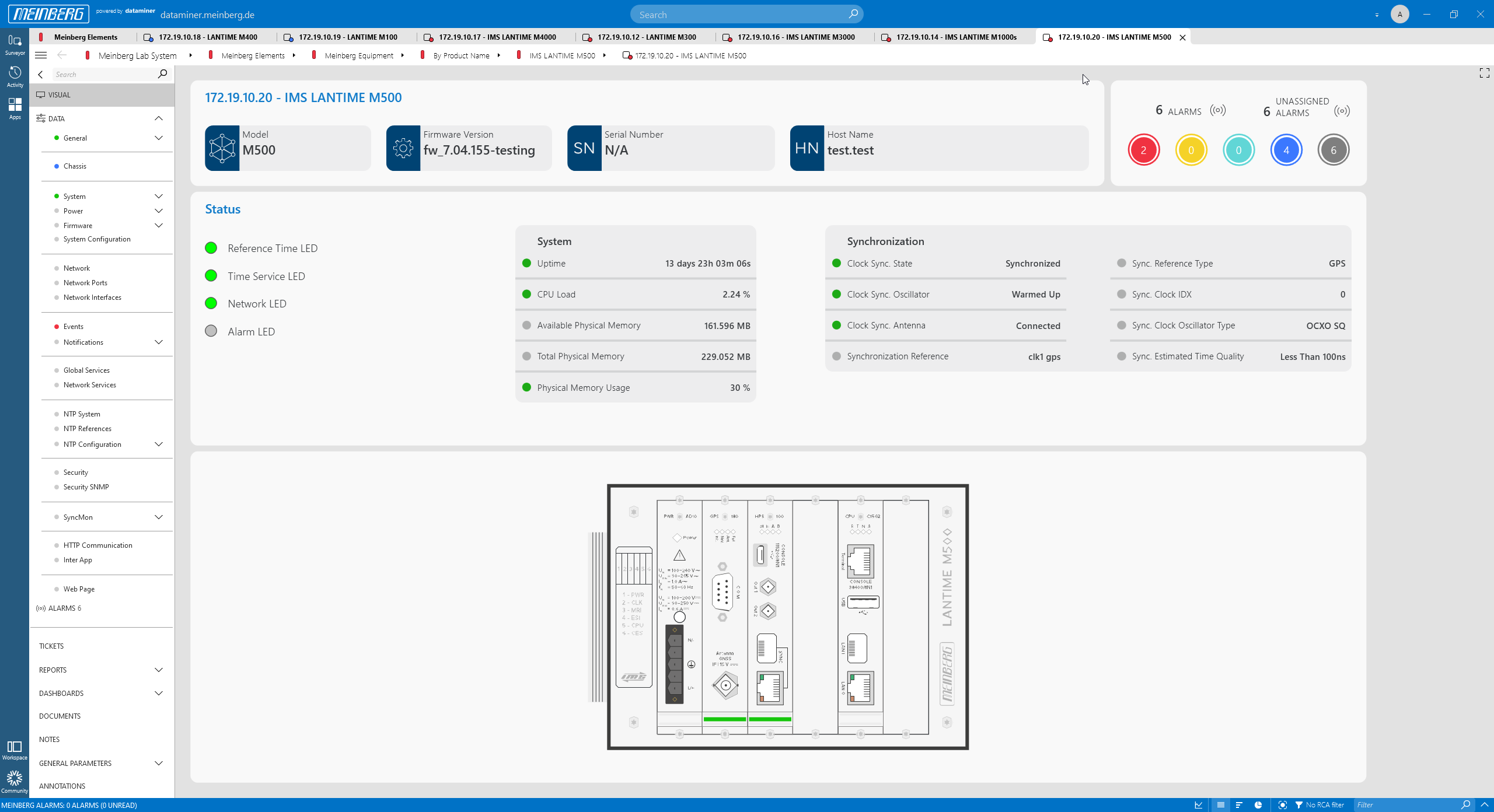Switch alarm console to list view
Image resolution: width=1494 pixels, height=812 pixels.
tap(1220, 805)
